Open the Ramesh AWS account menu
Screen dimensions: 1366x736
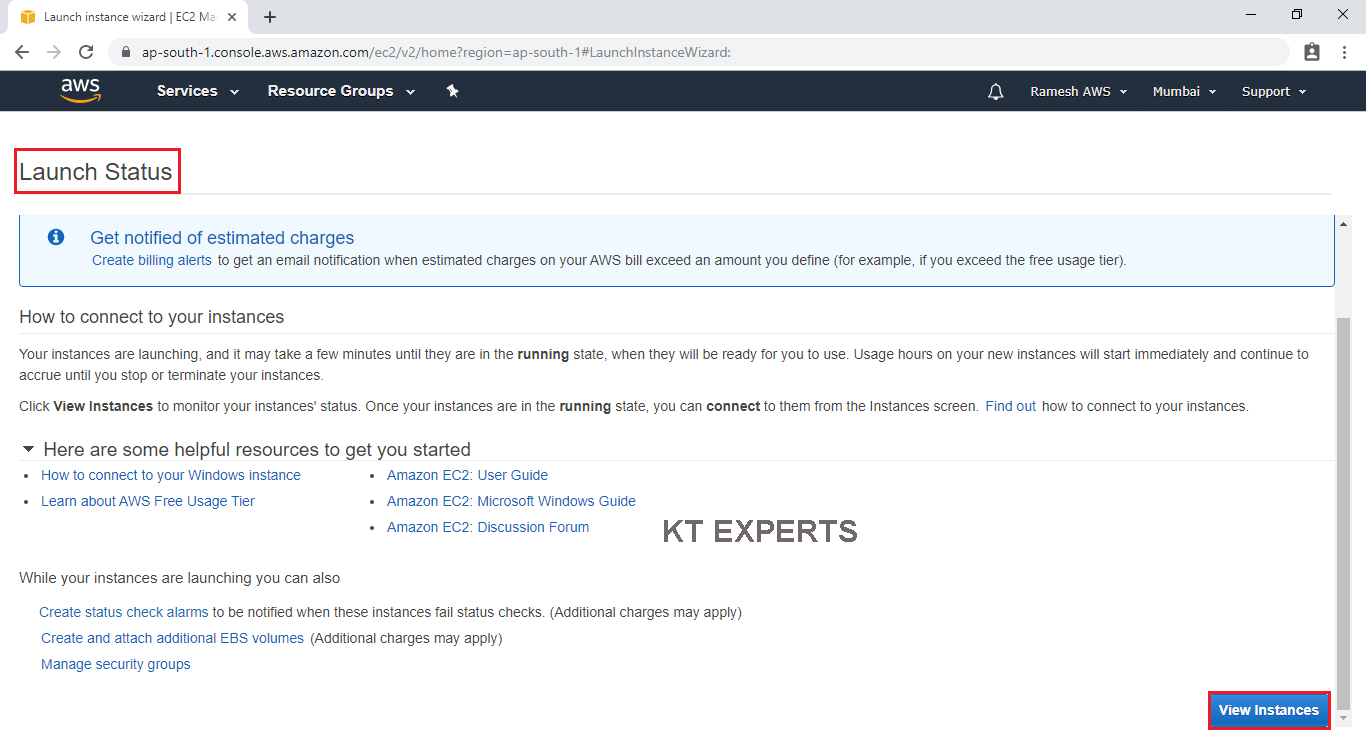pyautogui.click(x=1078, y=92)
